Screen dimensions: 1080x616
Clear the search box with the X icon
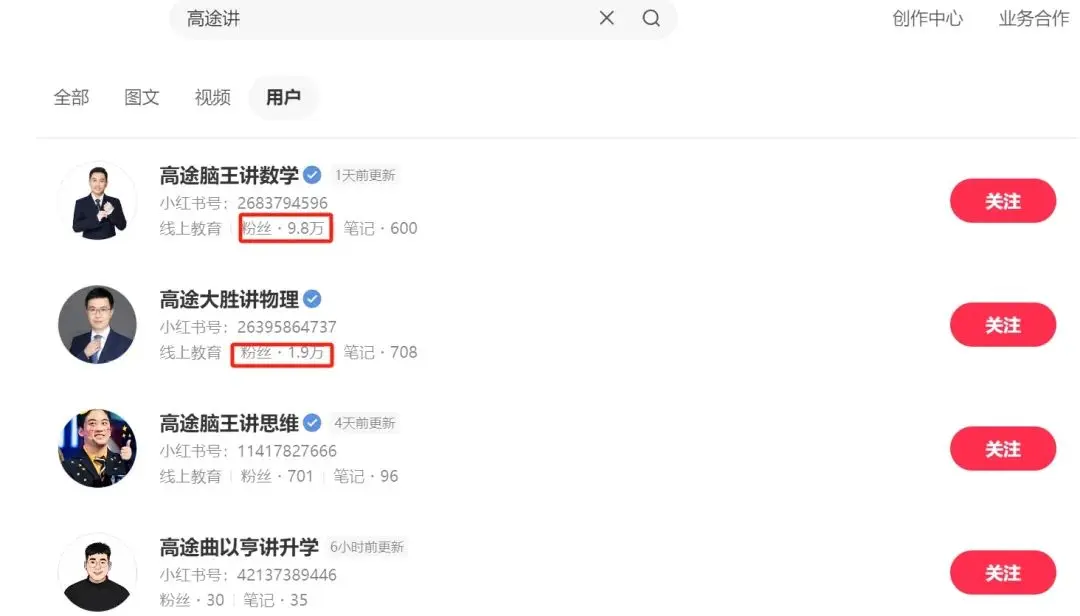pyautogui.click(x=606, y=18)
